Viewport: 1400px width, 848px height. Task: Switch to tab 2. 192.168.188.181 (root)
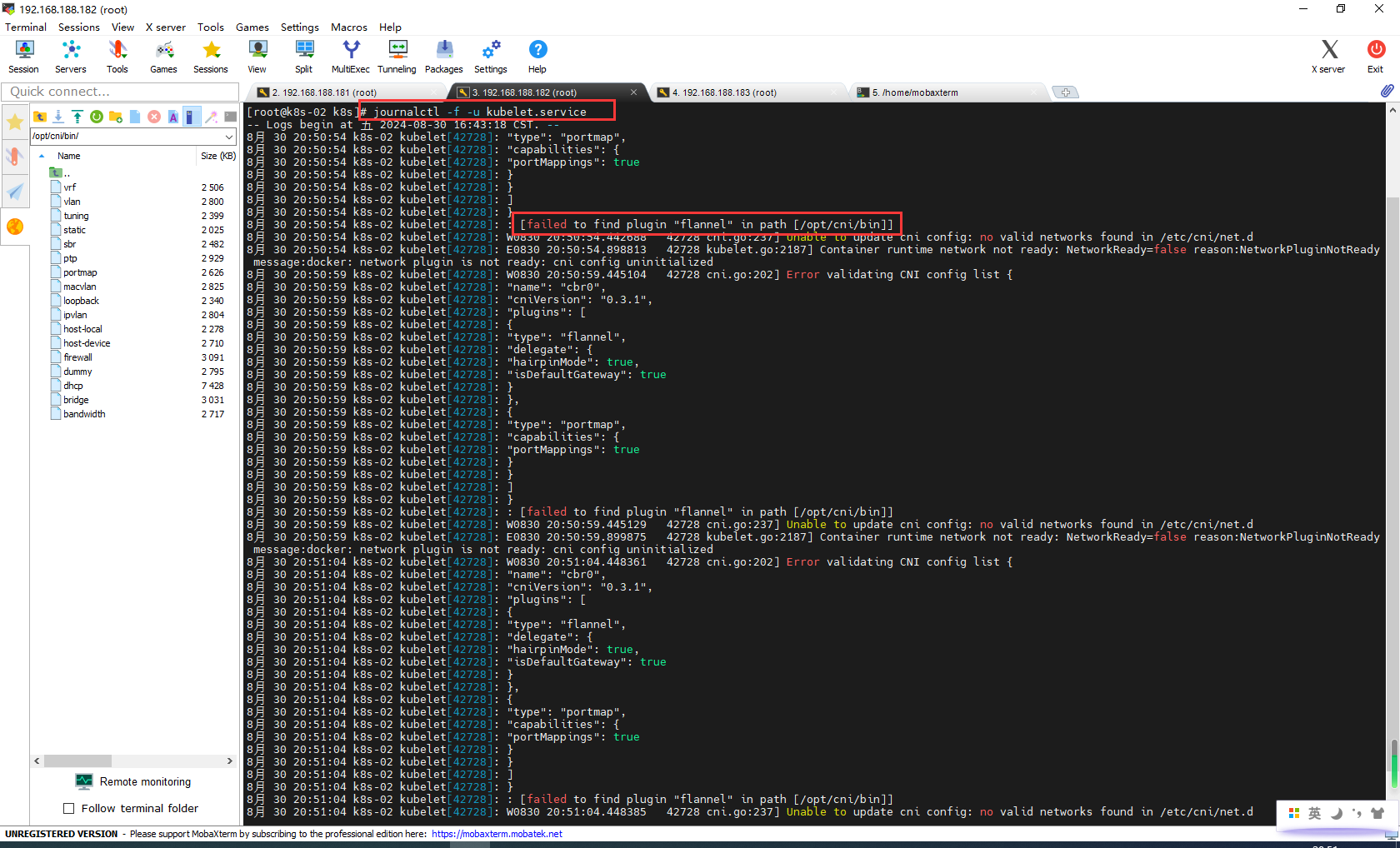coord(324,92)
